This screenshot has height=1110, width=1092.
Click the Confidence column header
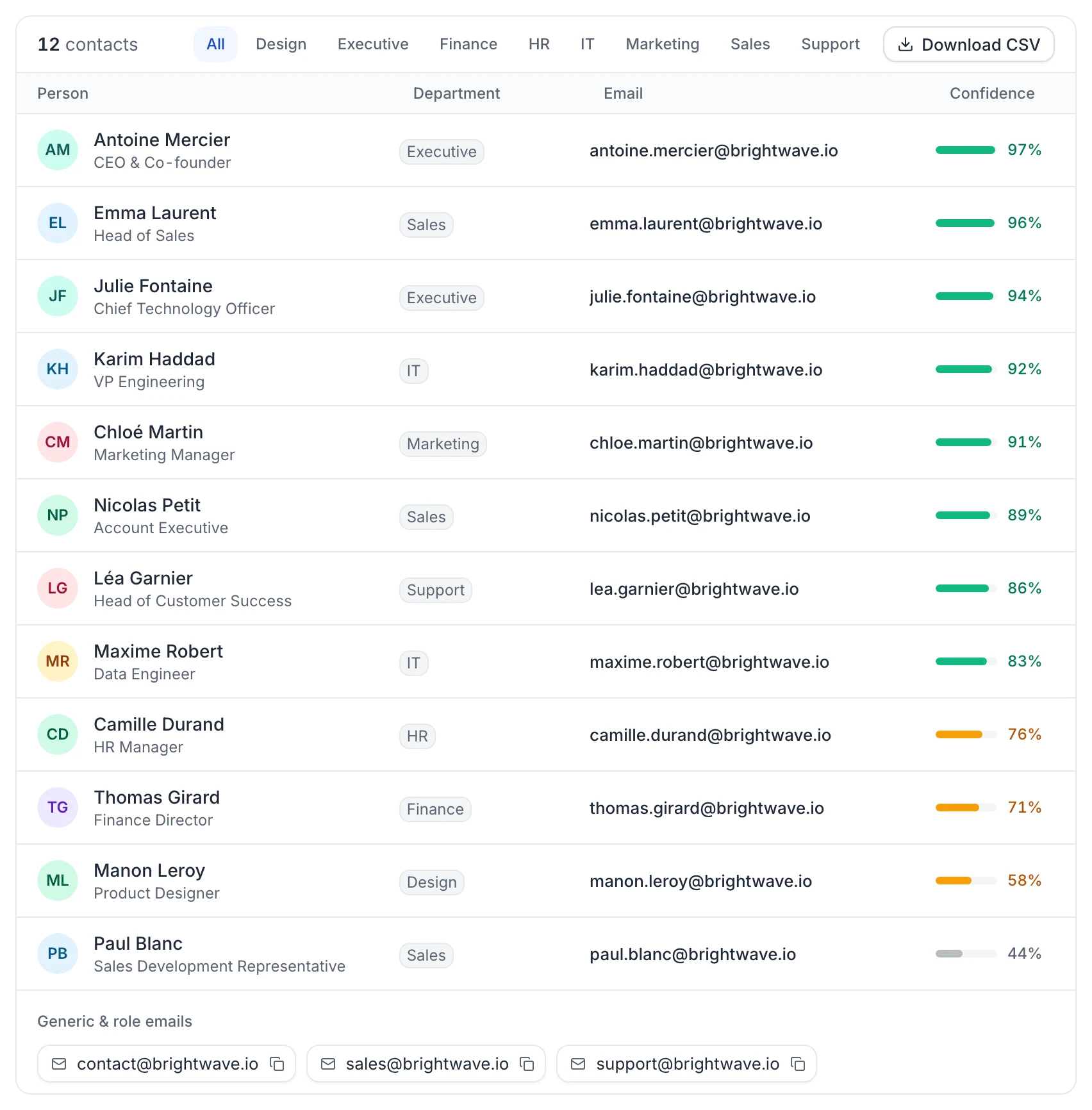coord(992,94)
